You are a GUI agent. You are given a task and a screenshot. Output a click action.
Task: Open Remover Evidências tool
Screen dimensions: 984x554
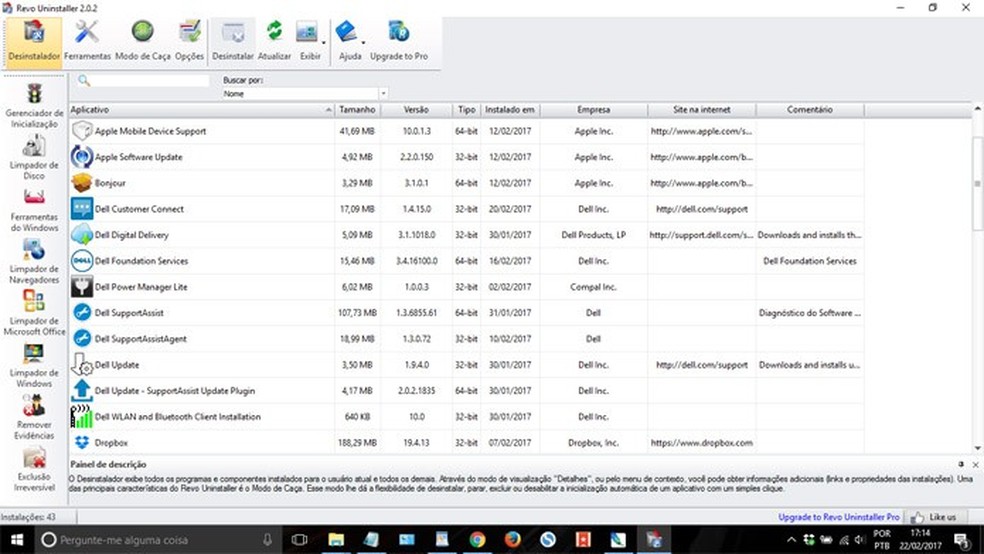34,417
